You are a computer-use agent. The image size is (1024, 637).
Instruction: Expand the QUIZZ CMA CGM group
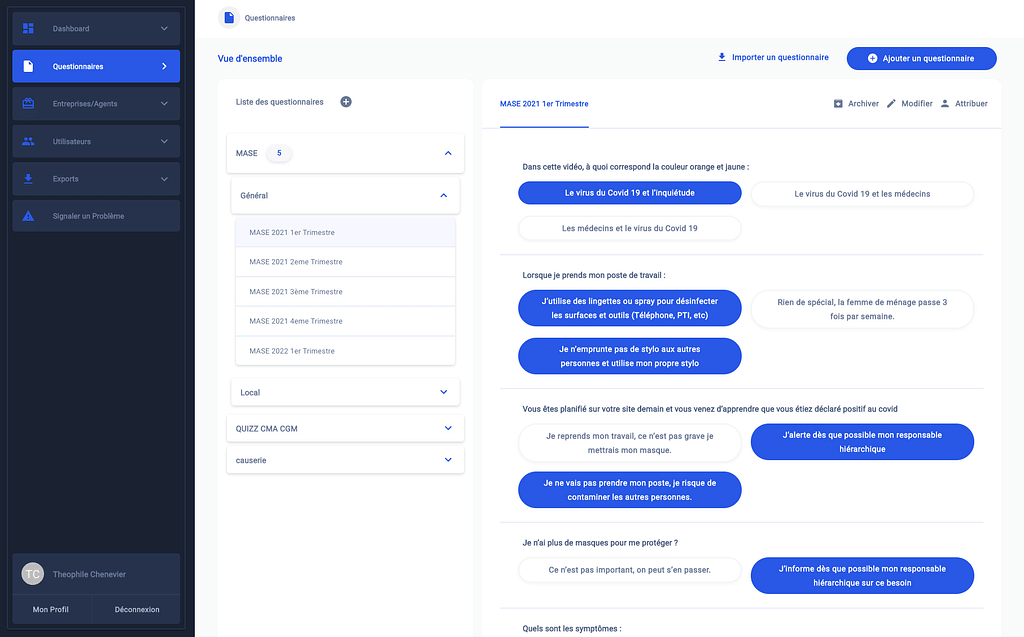pyautogui.click(x=447, y=428)
